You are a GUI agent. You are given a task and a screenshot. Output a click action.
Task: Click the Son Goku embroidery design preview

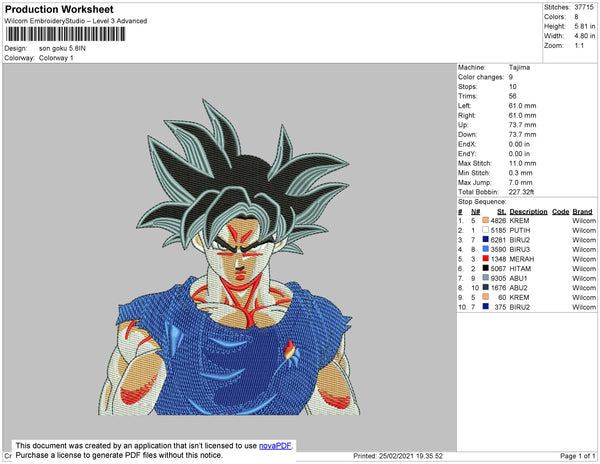tap(229, 257)
